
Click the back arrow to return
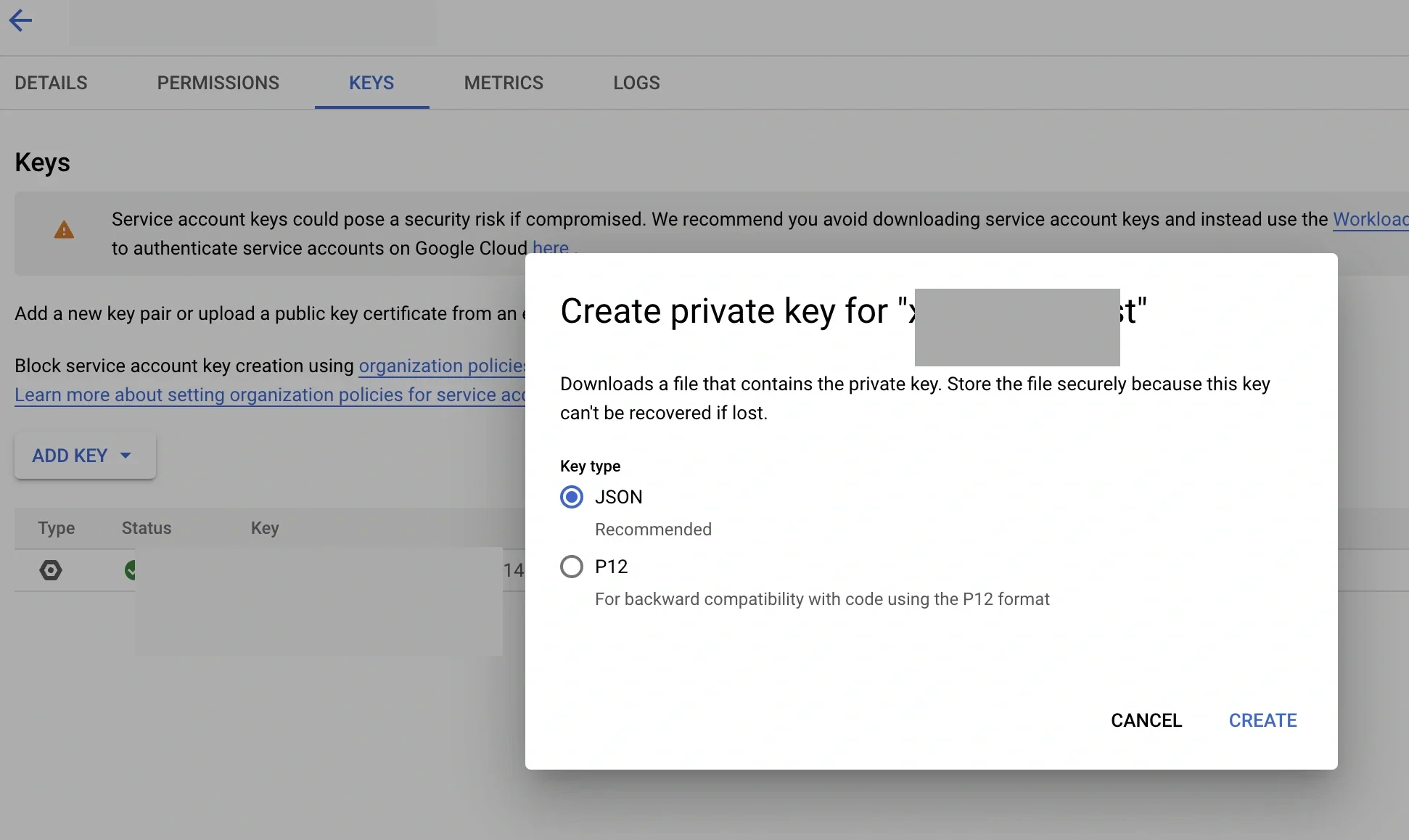[21, 20]
